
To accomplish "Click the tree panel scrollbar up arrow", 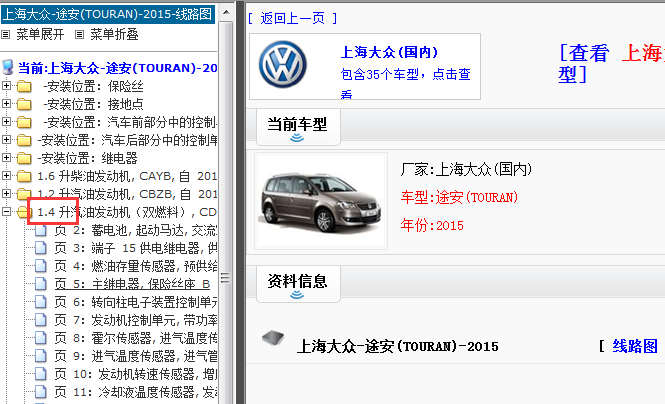I will point(226,12).
